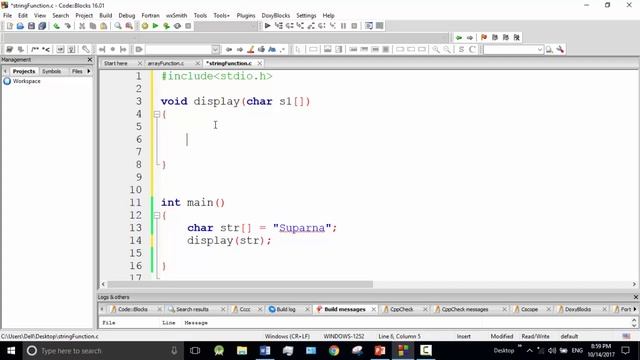Click the Jump forward arrow icon
The width and height of the screenshot is (640, 360).
pyautogui.click(x=470, y=37)
